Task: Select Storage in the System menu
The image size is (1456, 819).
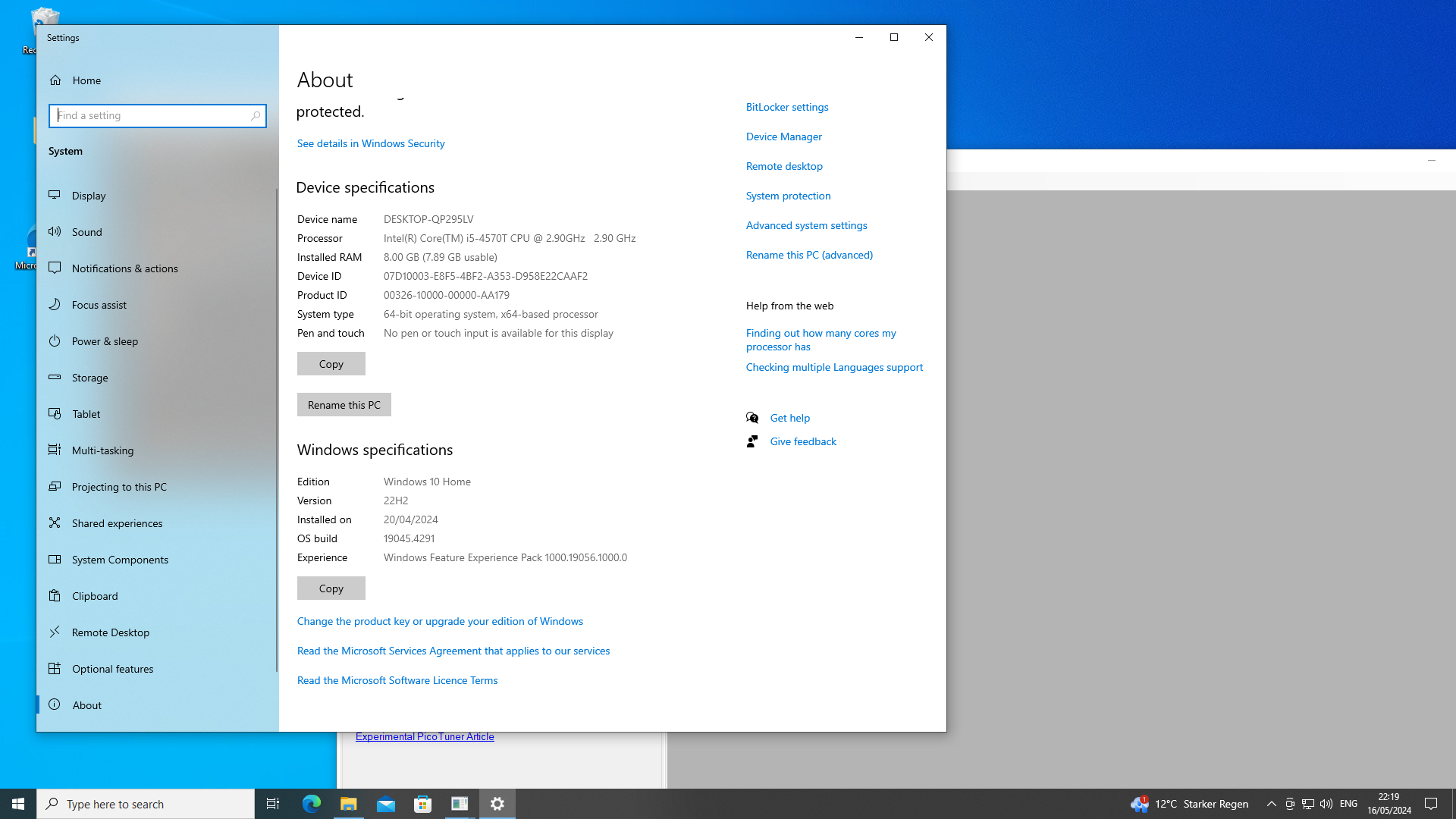Action: [156, 377]
